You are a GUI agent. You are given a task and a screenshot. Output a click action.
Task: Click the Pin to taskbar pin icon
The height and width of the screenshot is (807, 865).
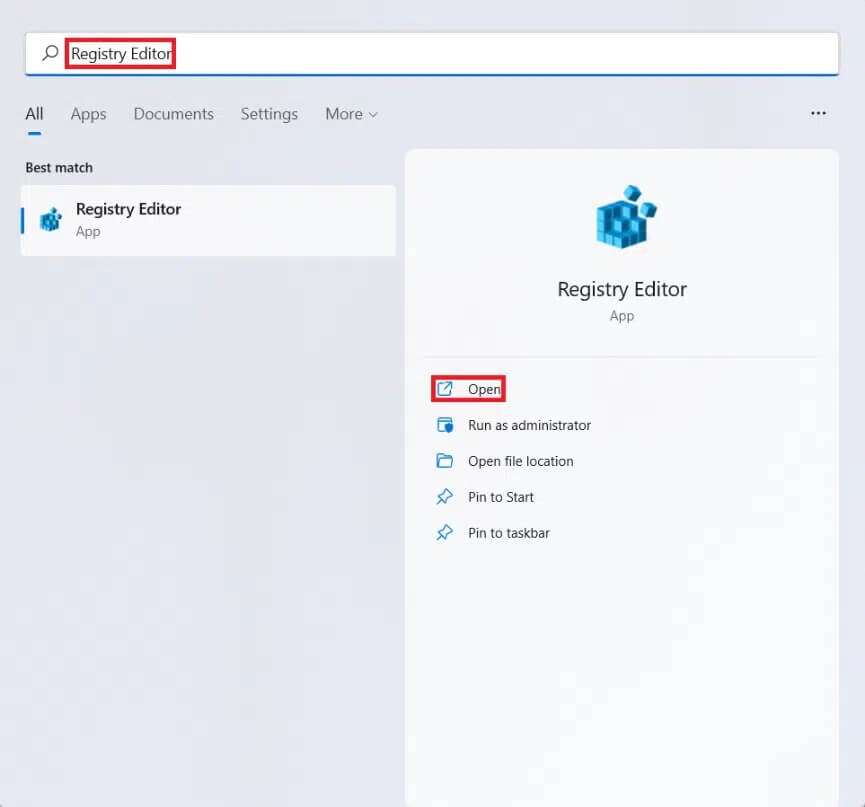445,532
